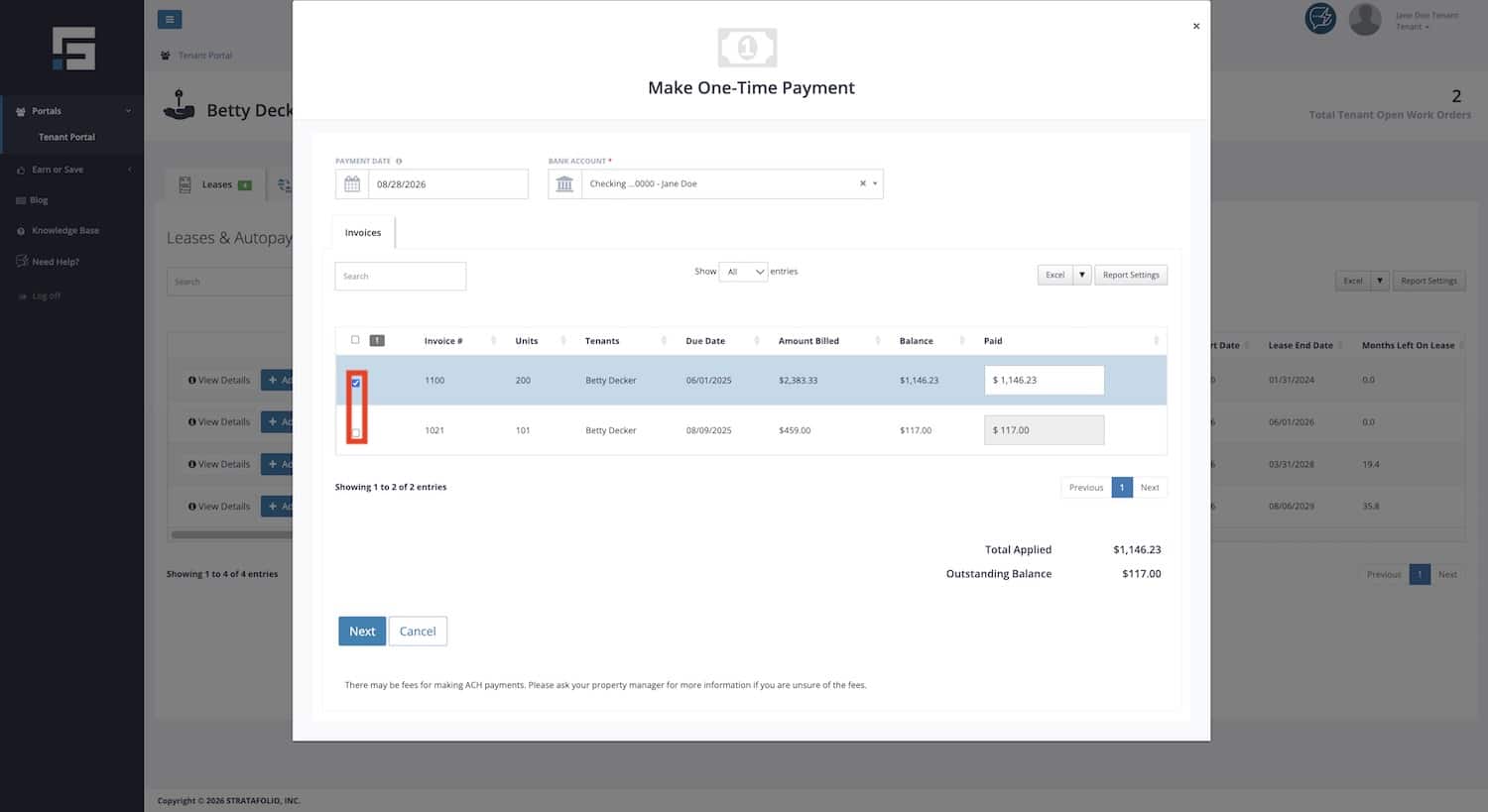The width and height of the screenshot is (1488, 812).
Task: Click the Next button to proceed
Action: (x=362, y=632)
